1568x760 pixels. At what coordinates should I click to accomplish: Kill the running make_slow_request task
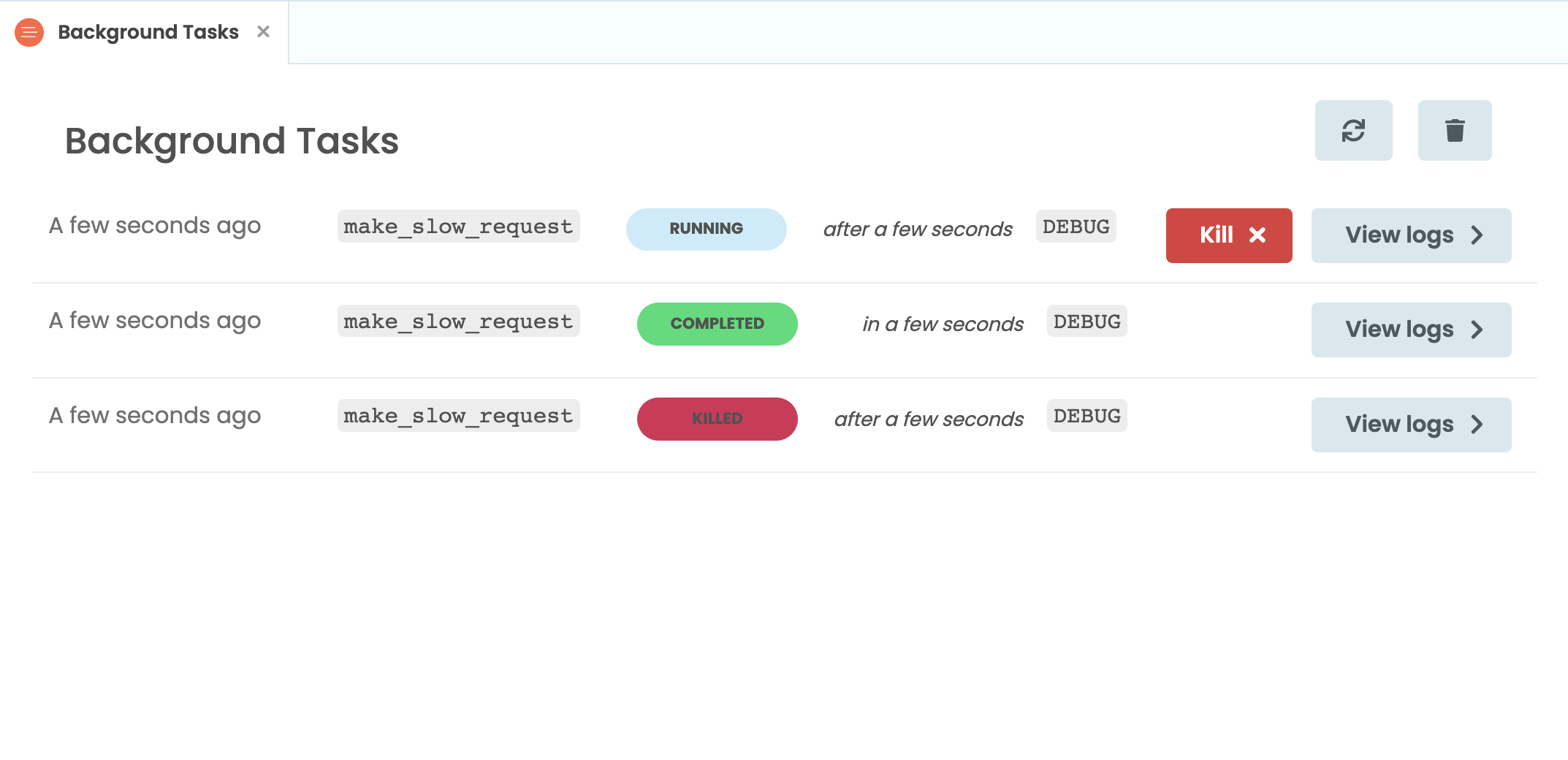pos(1228,235)
